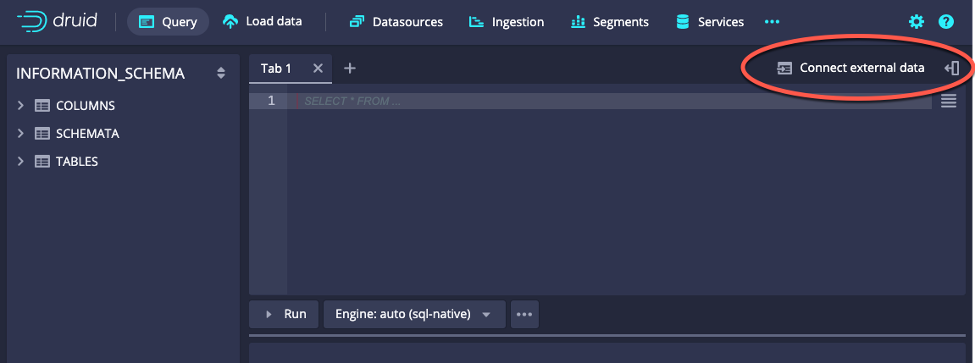Open the Segments view
This screenshot has height=364, width=977.
pos(610,22)
